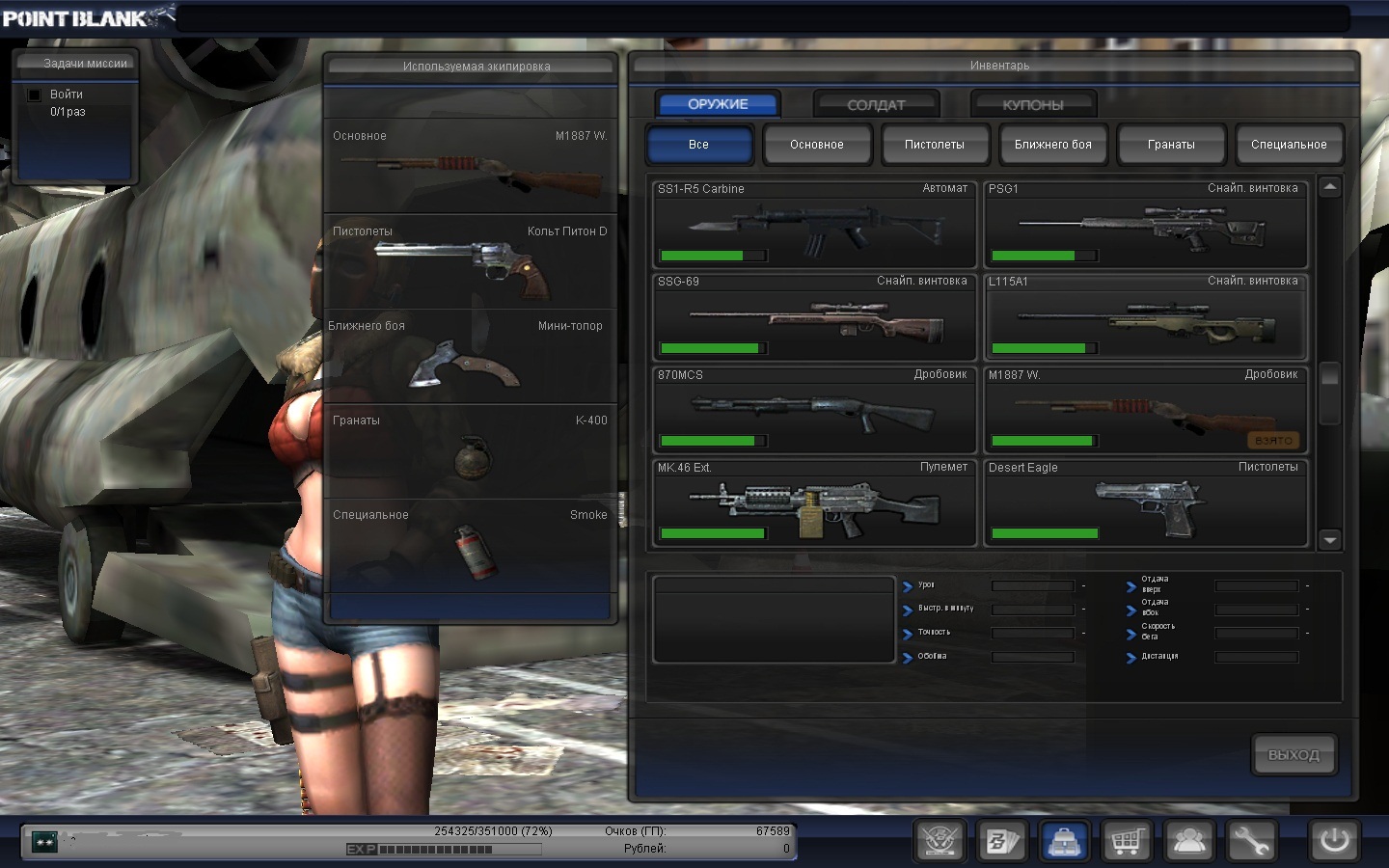1389x868 pixels.
Task: Switch to the ОРУЖИЕ tab
Action: (x=718, y=104)
